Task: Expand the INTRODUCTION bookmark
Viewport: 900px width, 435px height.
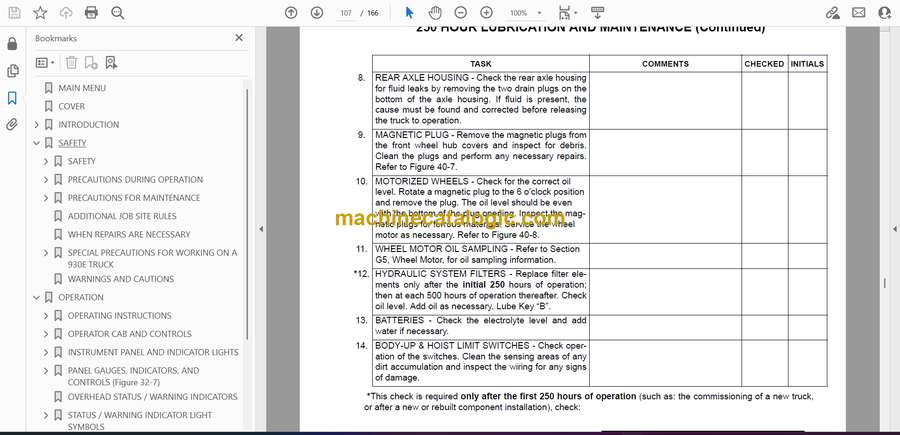Action: point(37,125)
